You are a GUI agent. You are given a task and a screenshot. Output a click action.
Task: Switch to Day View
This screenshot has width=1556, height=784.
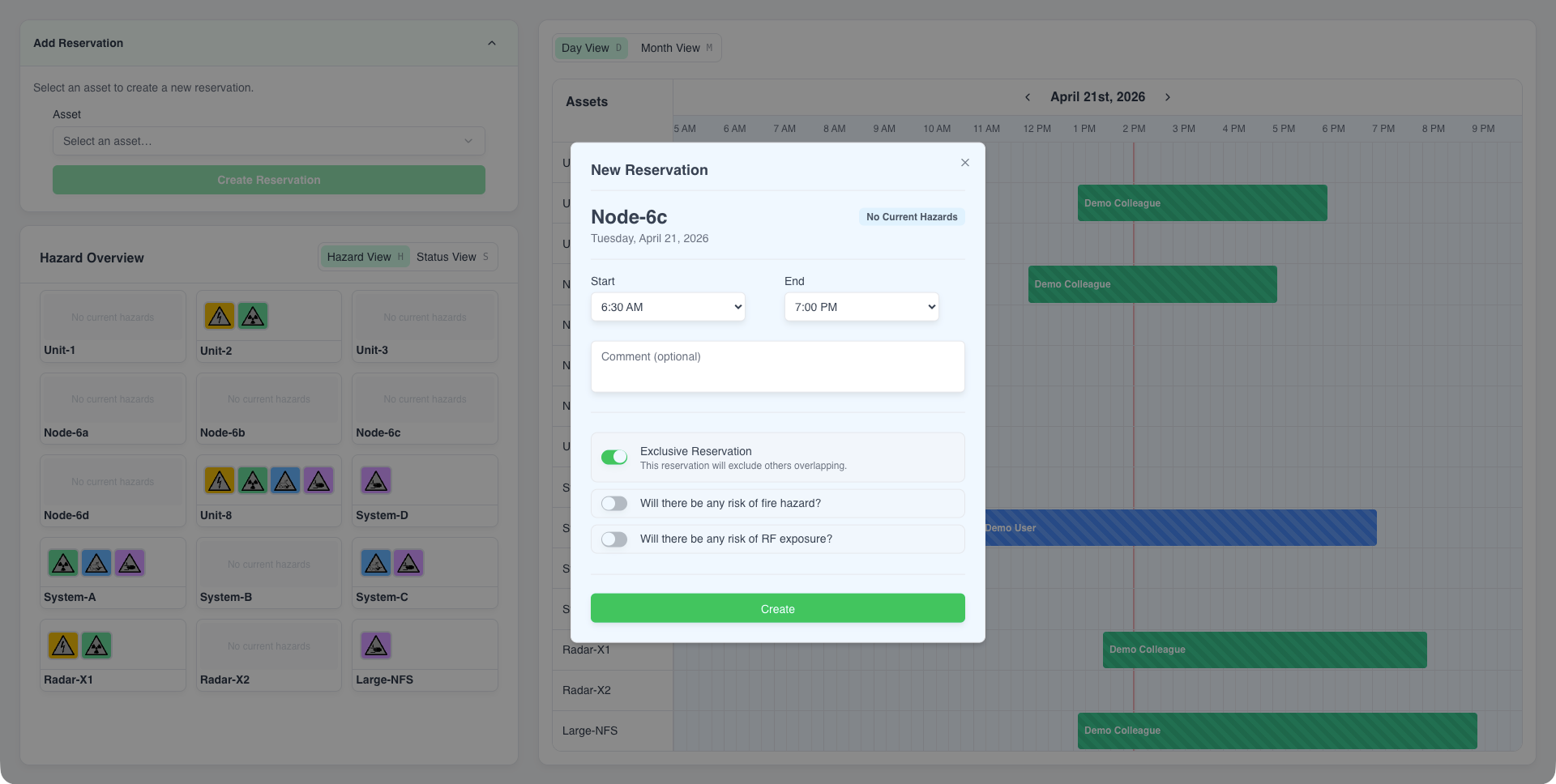591,48
